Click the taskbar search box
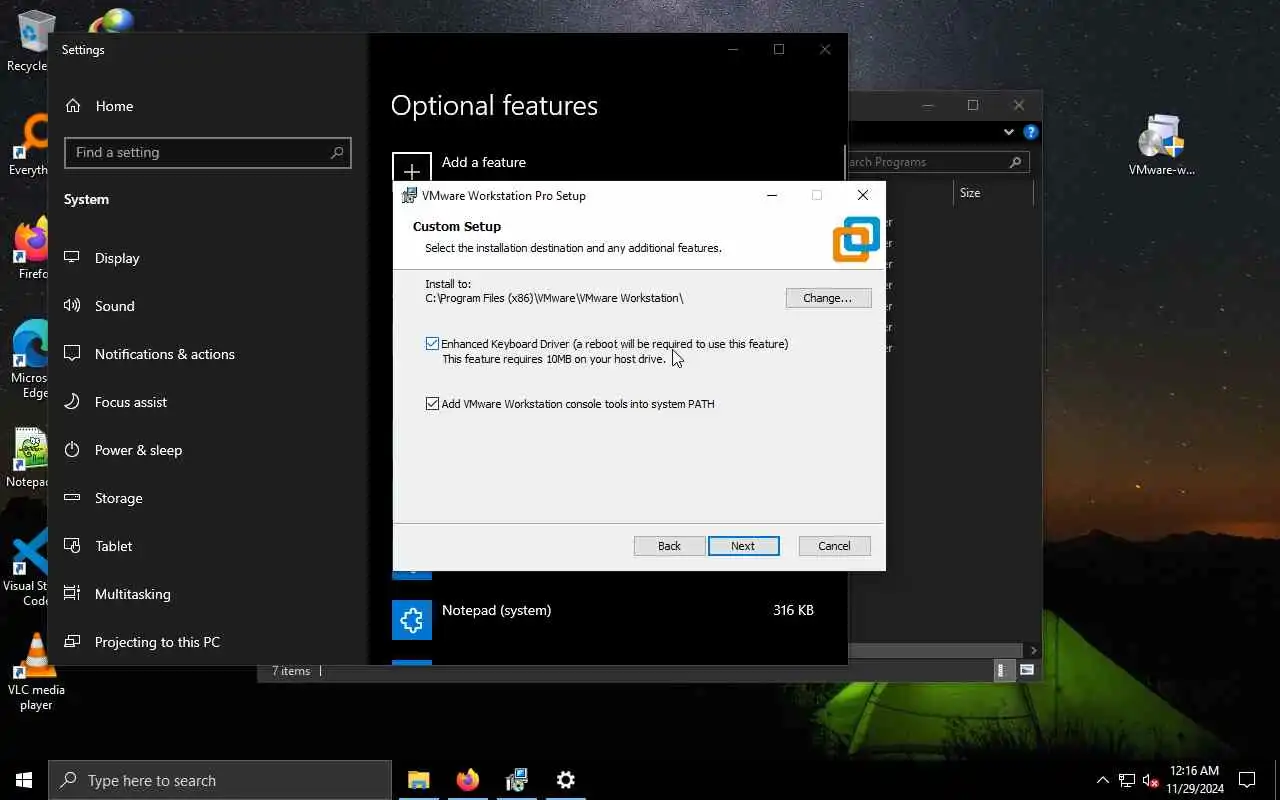 220,780
